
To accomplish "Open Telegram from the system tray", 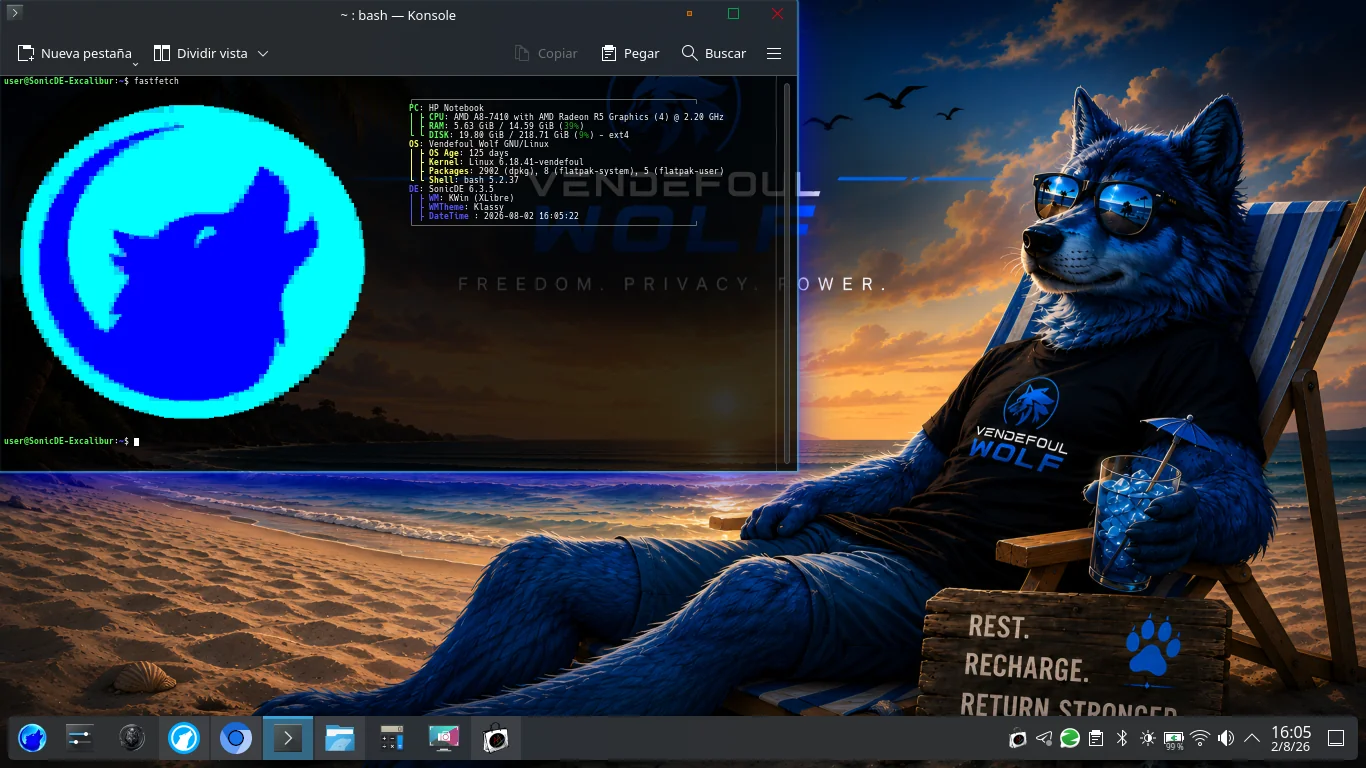I will [x=1044, y=739].
